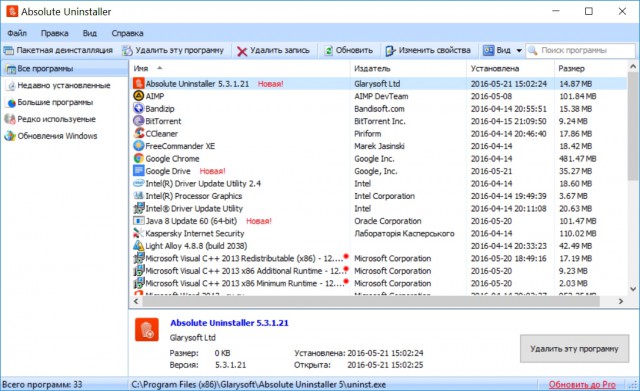
Task: Click the Intel(R) Processor Graphics icon
Action: [139, 196]
